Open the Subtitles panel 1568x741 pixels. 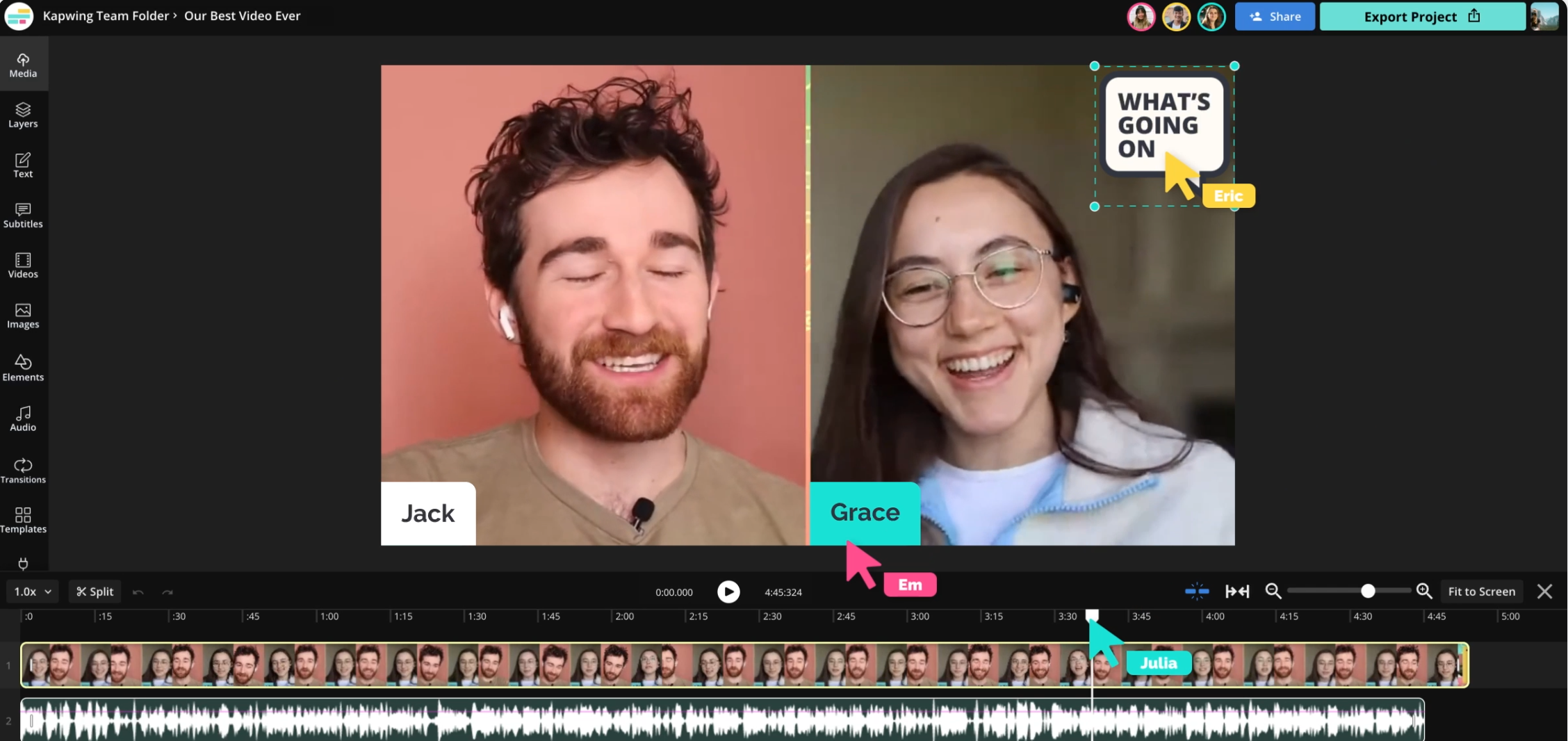pos(23,215)
